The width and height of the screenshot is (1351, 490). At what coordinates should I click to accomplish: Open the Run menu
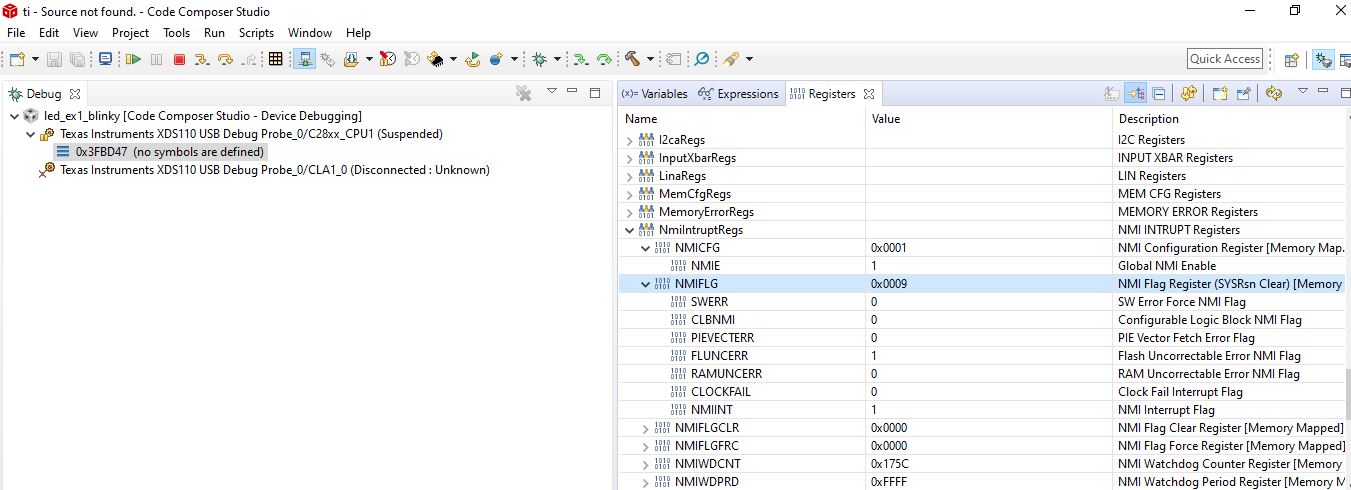coord(214,33)
